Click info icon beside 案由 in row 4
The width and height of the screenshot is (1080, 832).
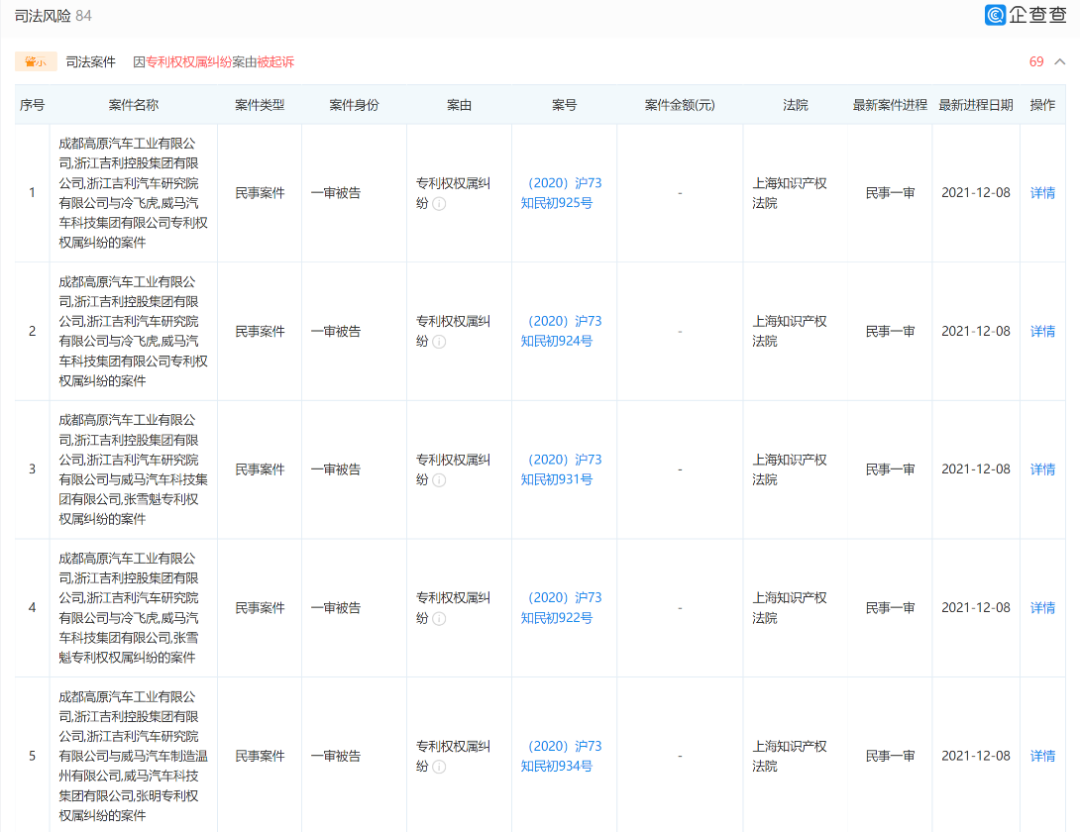(439, 618)
